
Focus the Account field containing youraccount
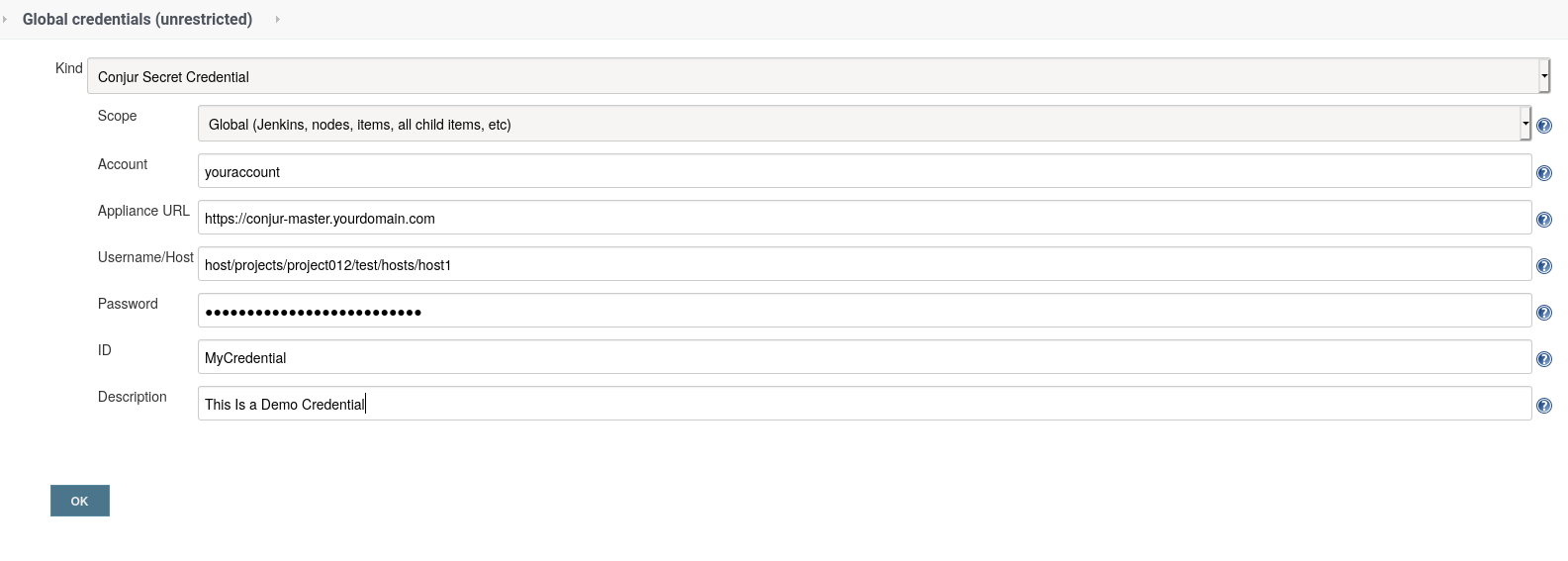coord(865,171)
